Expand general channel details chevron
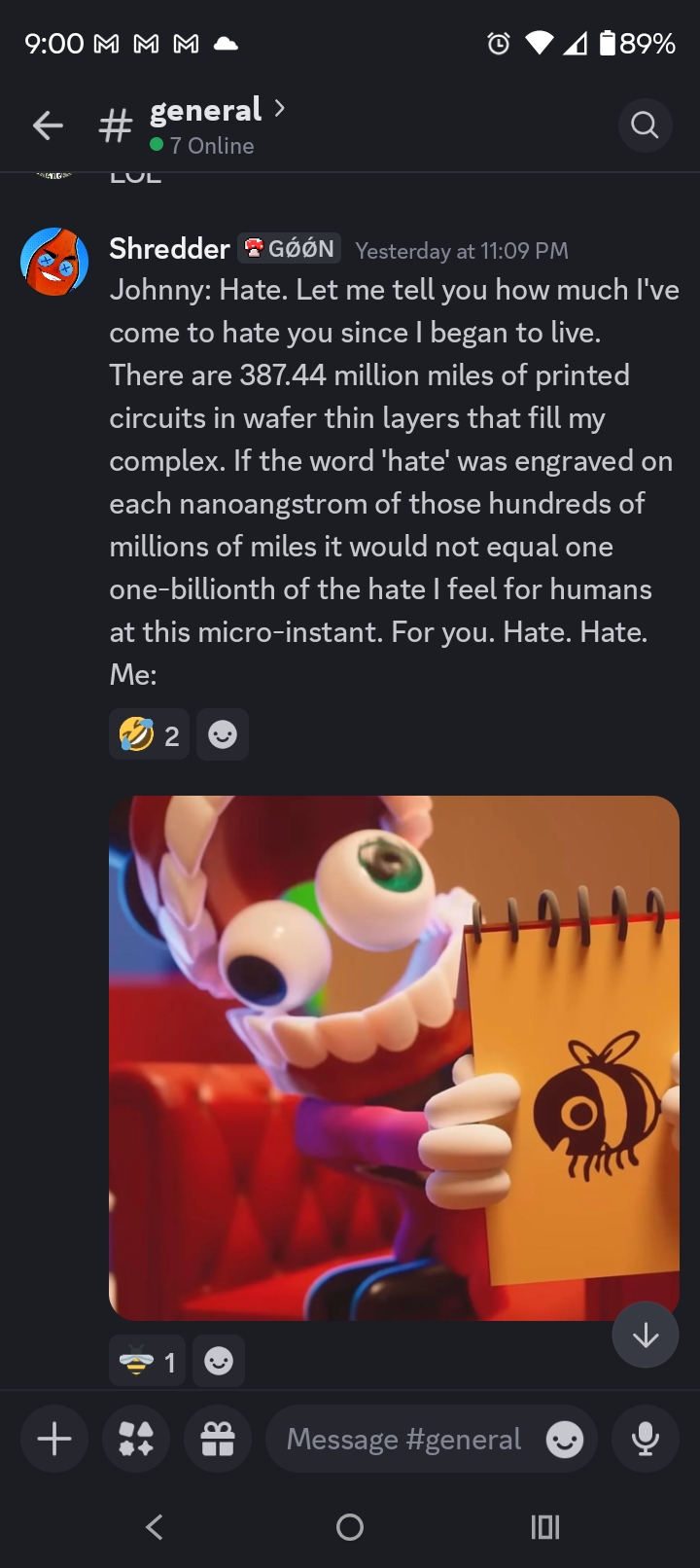The width and height of the screenshot is (700, 1568). [x=280, y=108]
